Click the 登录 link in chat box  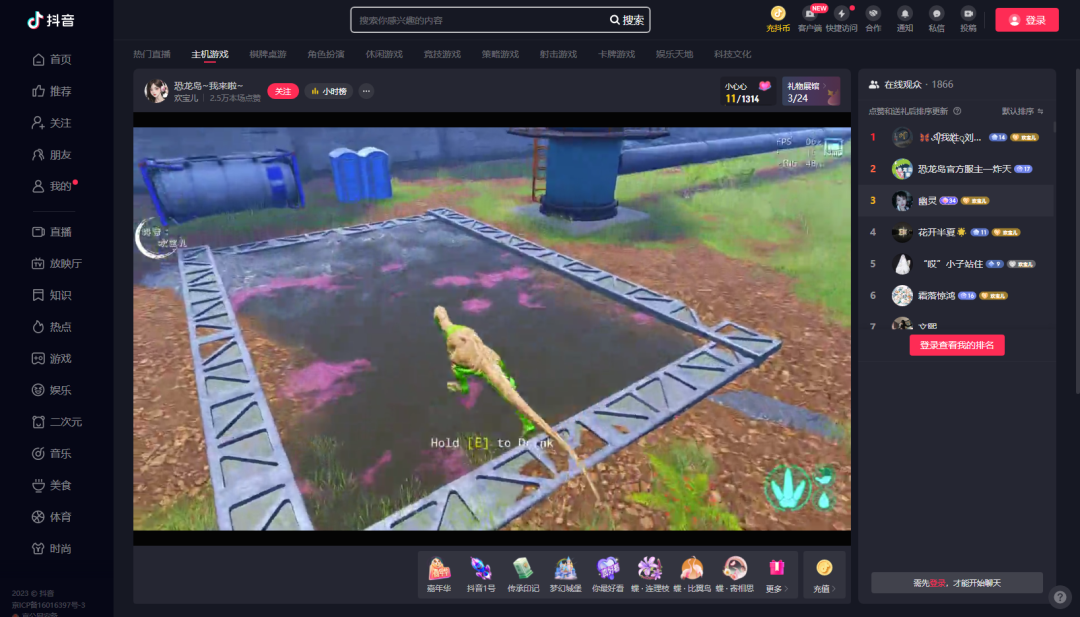pyautogui.click(x=937, y=583)
